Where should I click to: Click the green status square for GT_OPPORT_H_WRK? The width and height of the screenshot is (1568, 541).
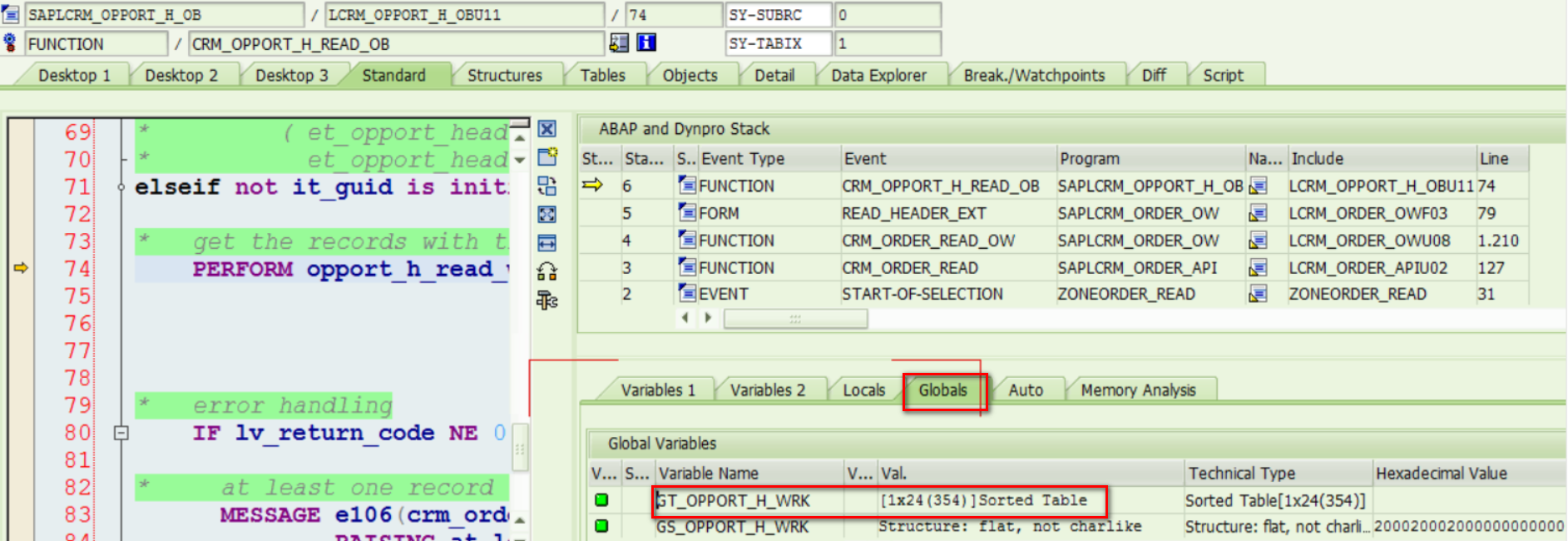point(601,500)
